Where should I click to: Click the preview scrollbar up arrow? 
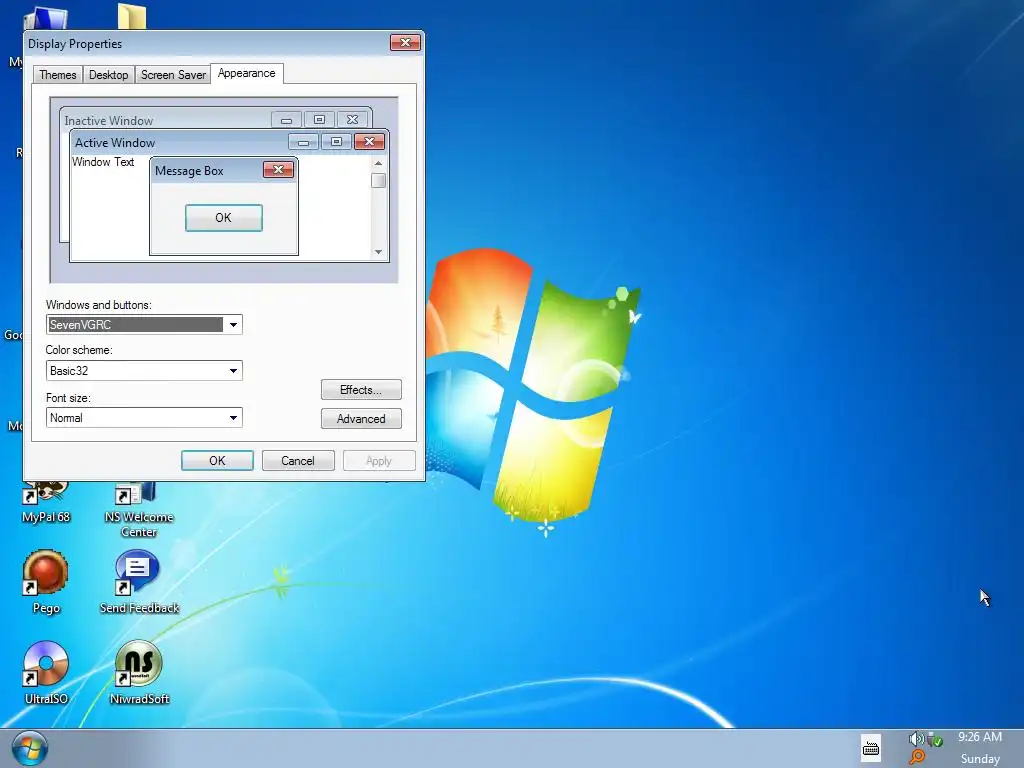[378, 163]
